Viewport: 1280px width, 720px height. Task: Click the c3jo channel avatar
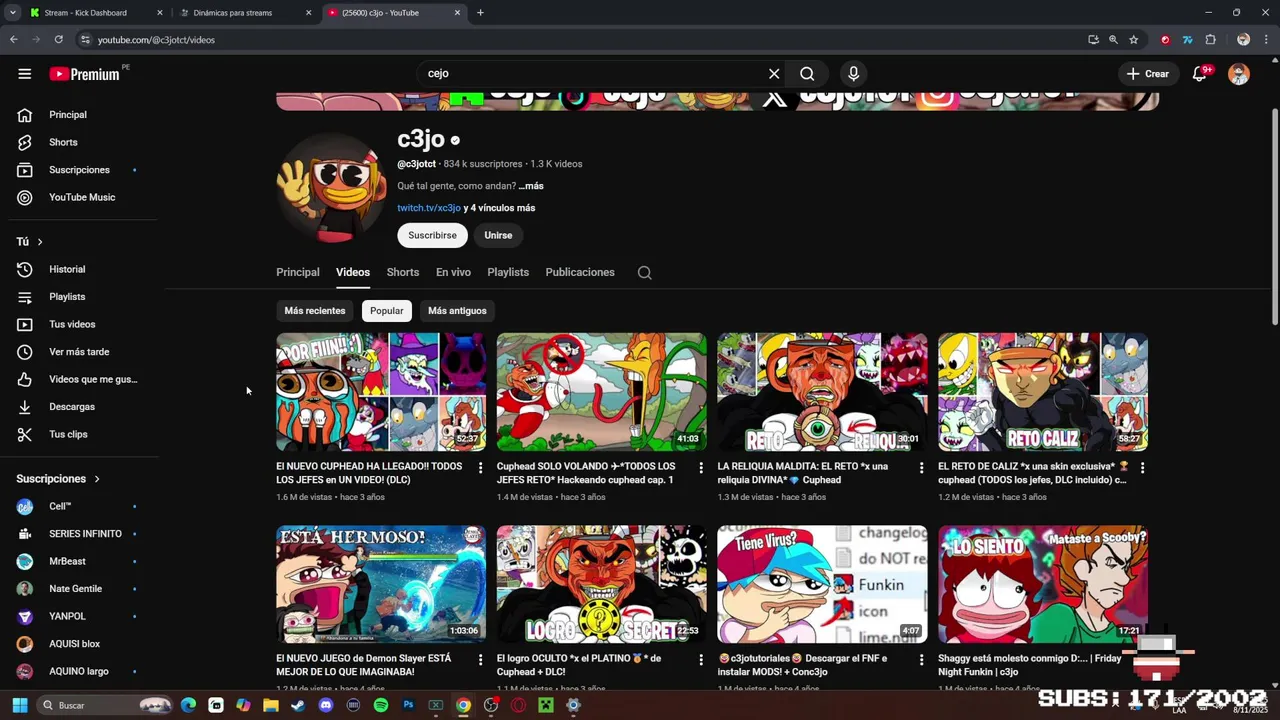332,188
